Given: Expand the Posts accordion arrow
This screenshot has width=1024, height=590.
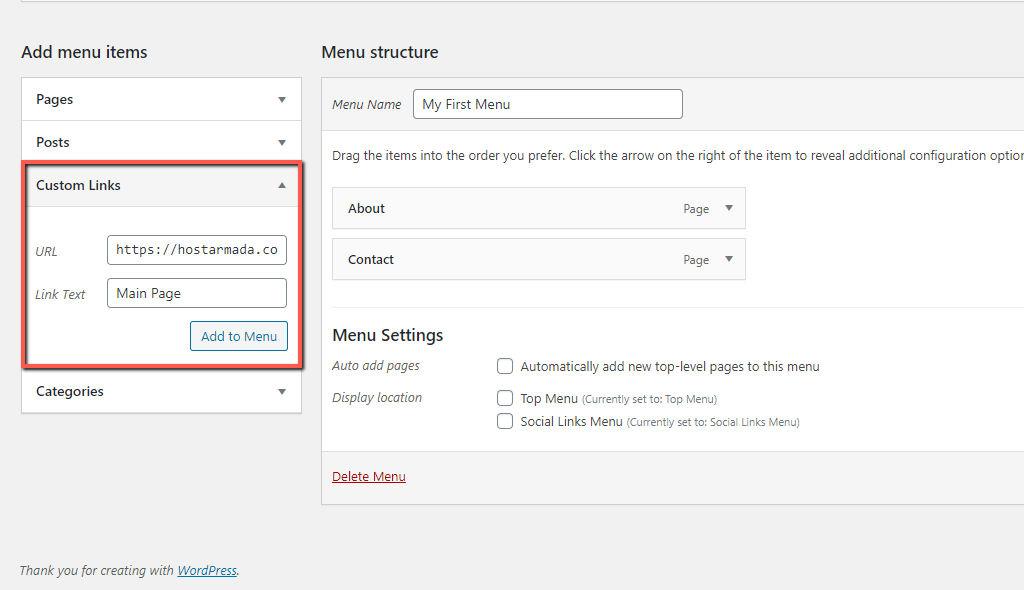Looking at the screenshot, I should [281, 142].
